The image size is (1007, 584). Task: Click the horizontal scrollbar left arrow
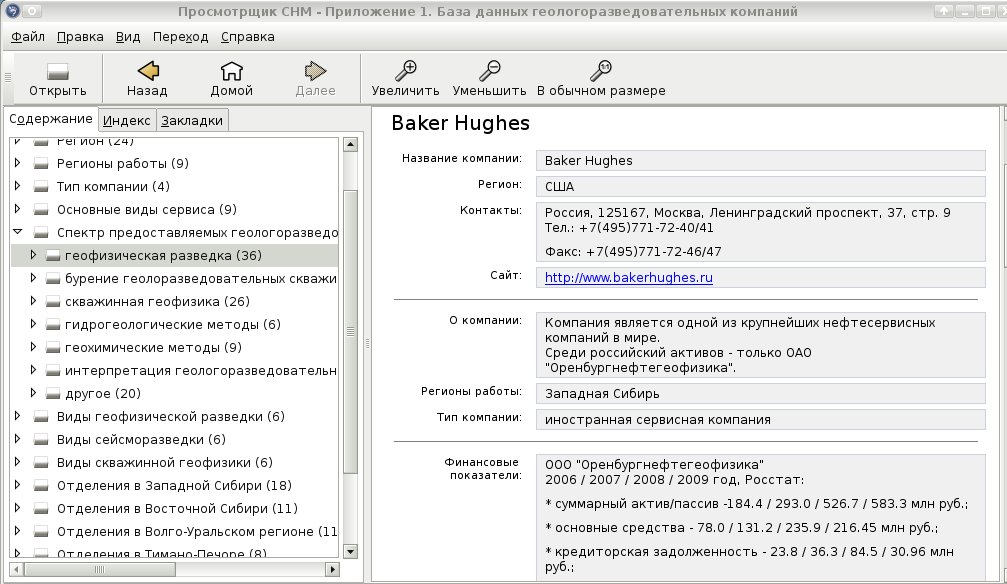(17, 569)
